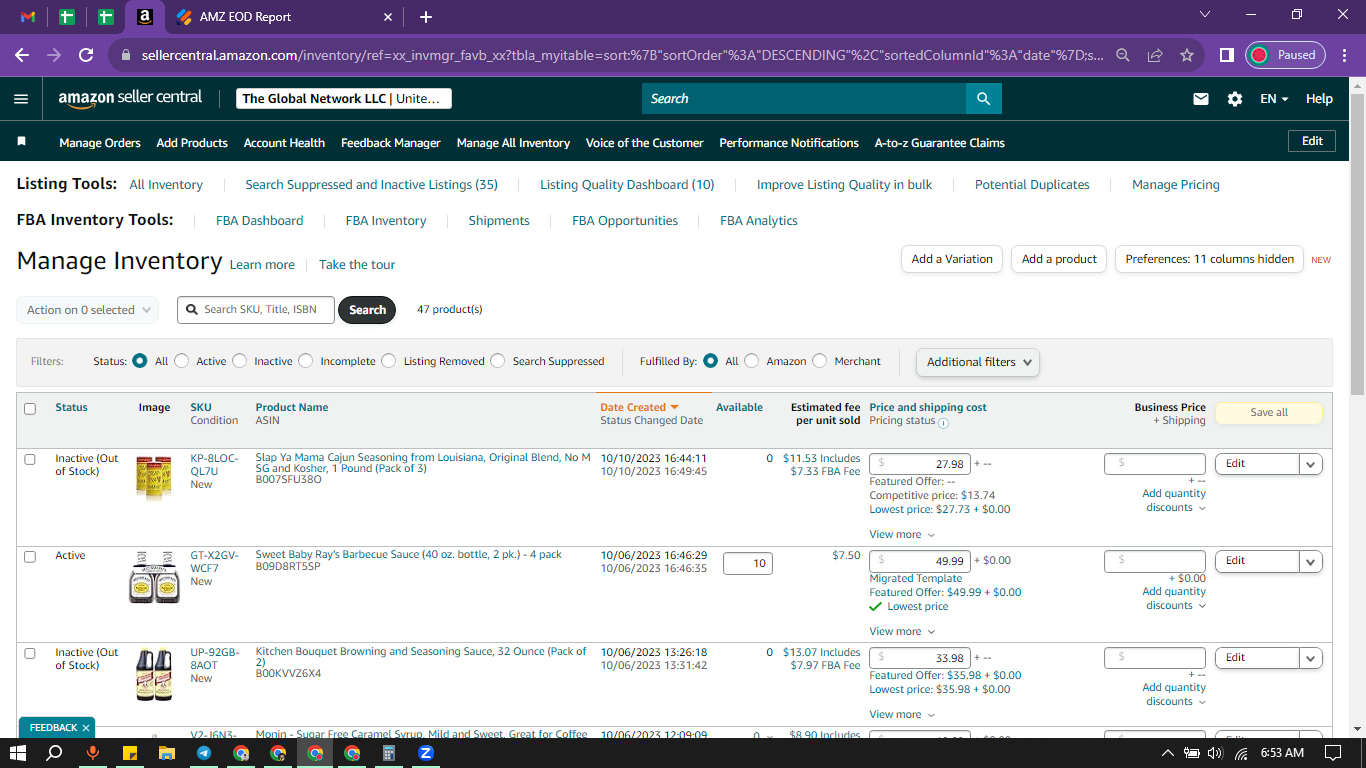Click the magnifier button of the top search
This screenshot has width=1366, height=768.
984,99
